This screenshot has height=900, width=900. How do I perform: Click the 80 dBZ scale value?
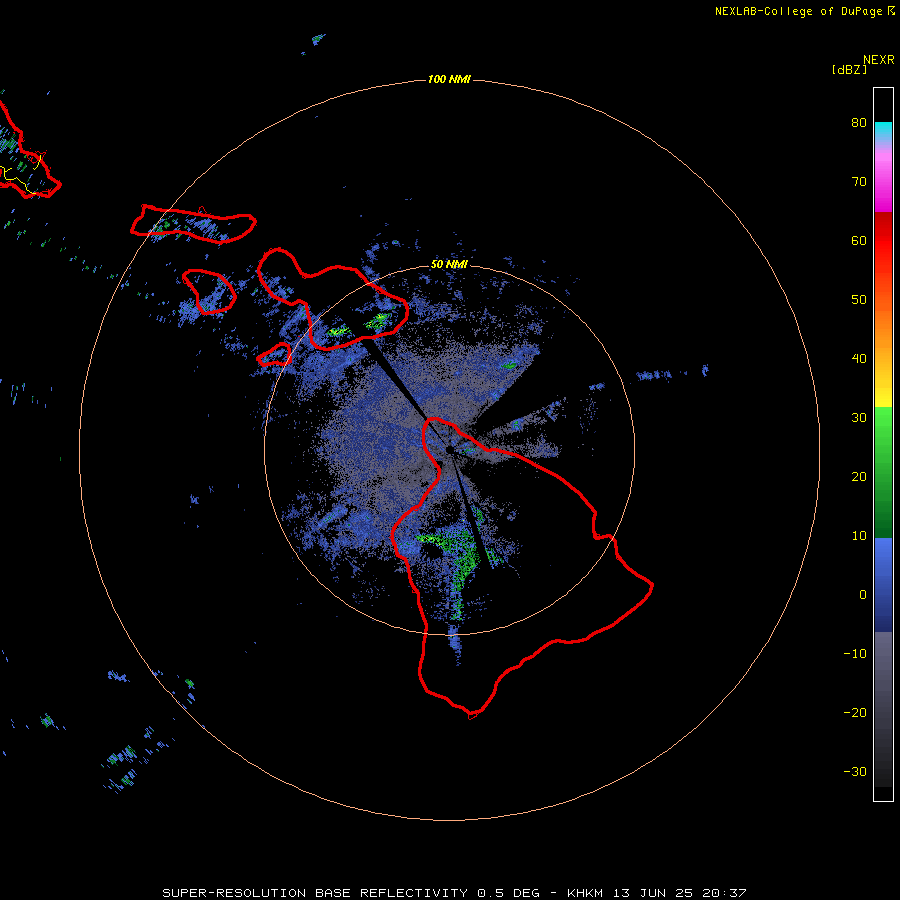coord(859,123)
